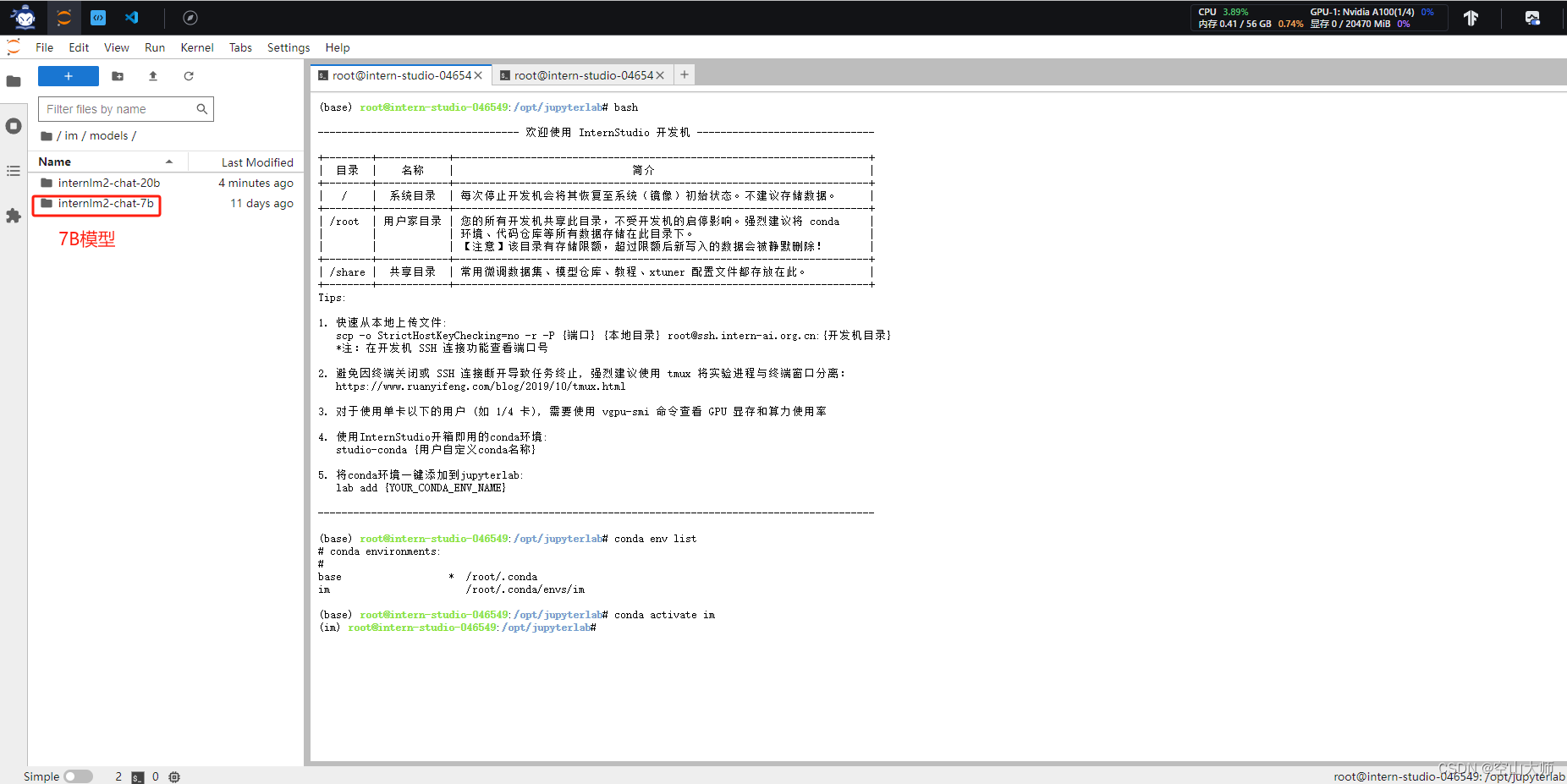Viewport: 1567px width, 784px height.
Task: Close the second root@intern-studio terminal tab
Action: tap(660, 75)
